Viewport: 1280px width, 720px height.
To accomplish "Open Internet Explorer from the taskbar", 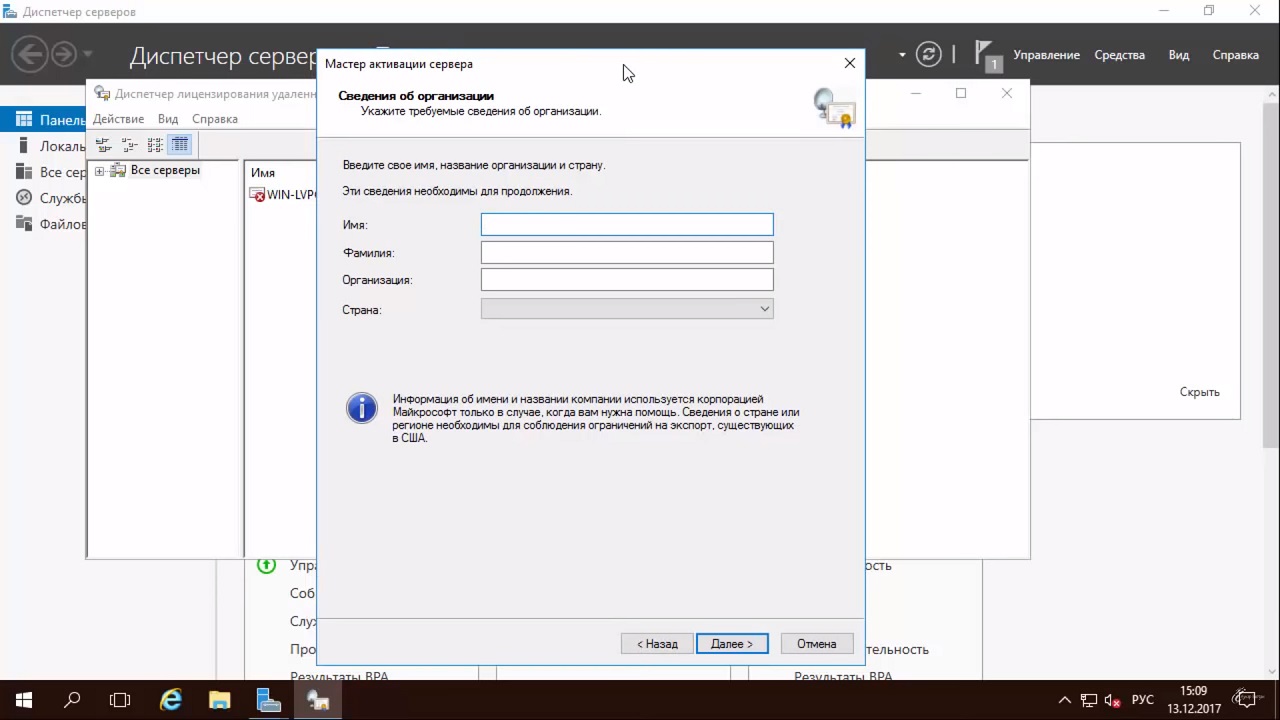I will click(171, 700).
